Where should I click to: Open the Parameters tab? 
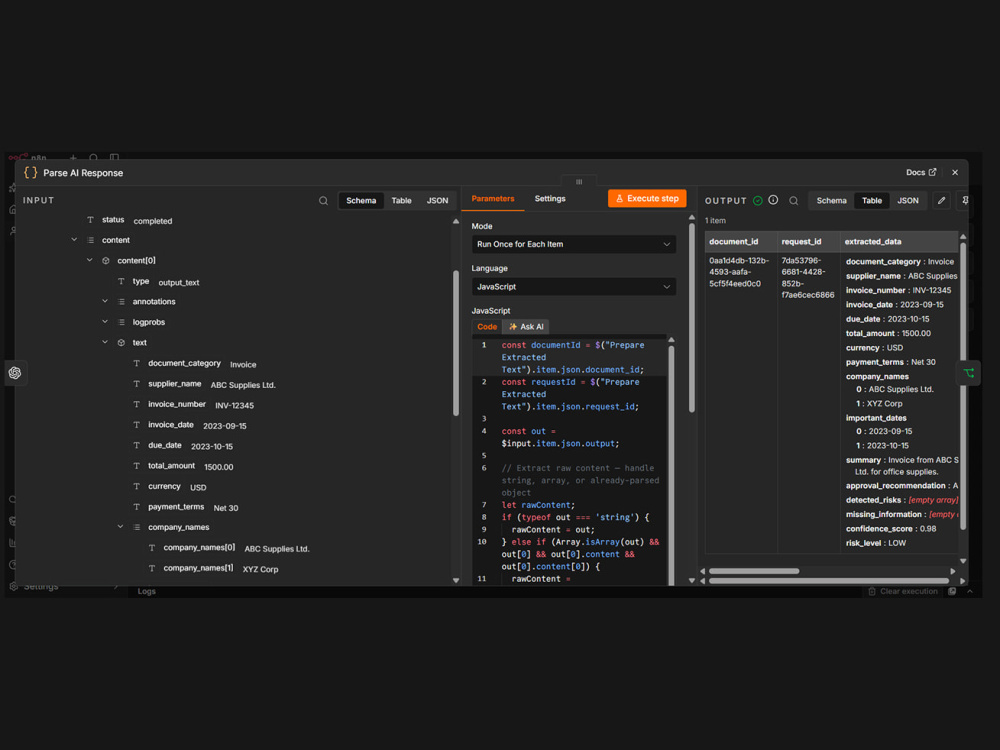click(x=492, y=199)
